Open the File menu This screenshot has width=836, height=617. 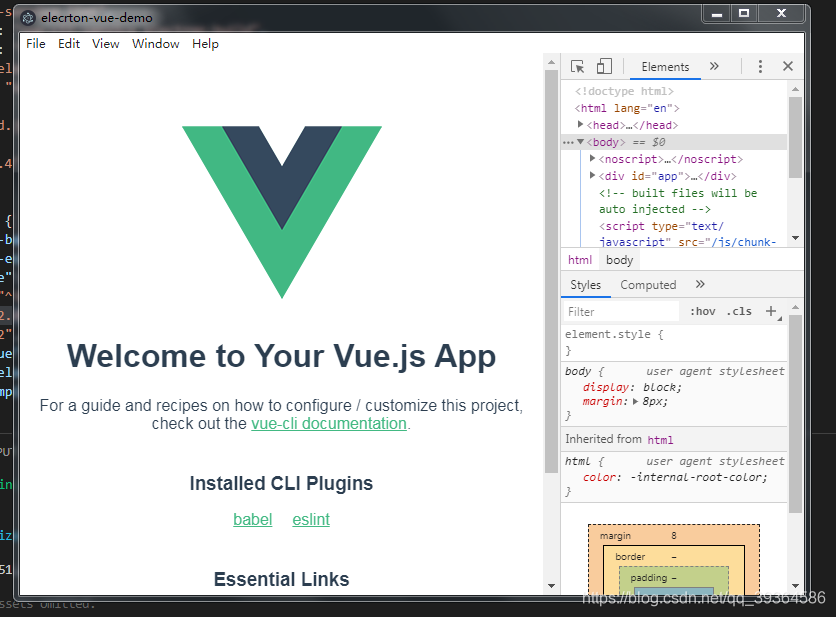tap(36, 44)
